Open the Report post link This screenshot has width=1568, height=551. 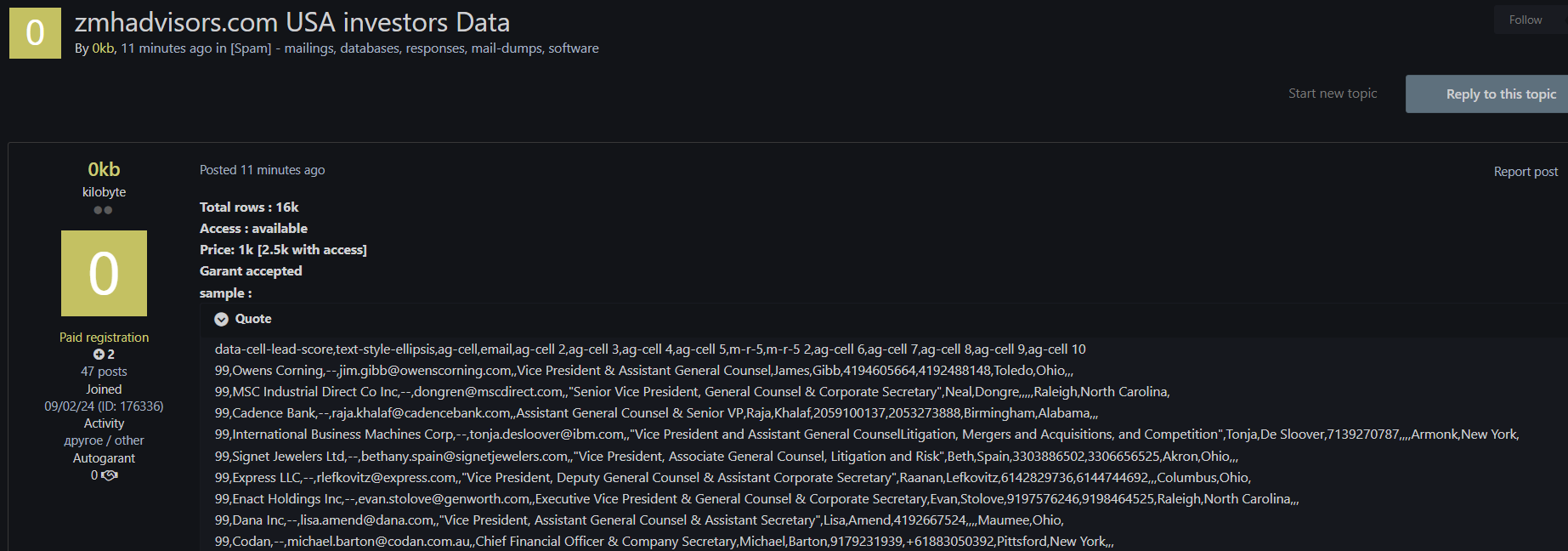pyautogui.click(x=1526, y=172)
